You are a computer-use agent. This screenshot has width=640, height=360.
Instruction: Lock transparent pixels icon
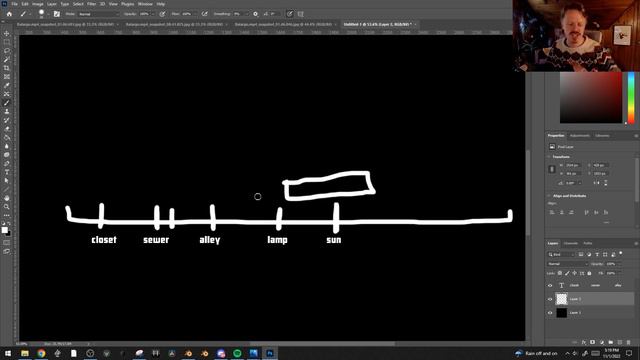point(560,273)
